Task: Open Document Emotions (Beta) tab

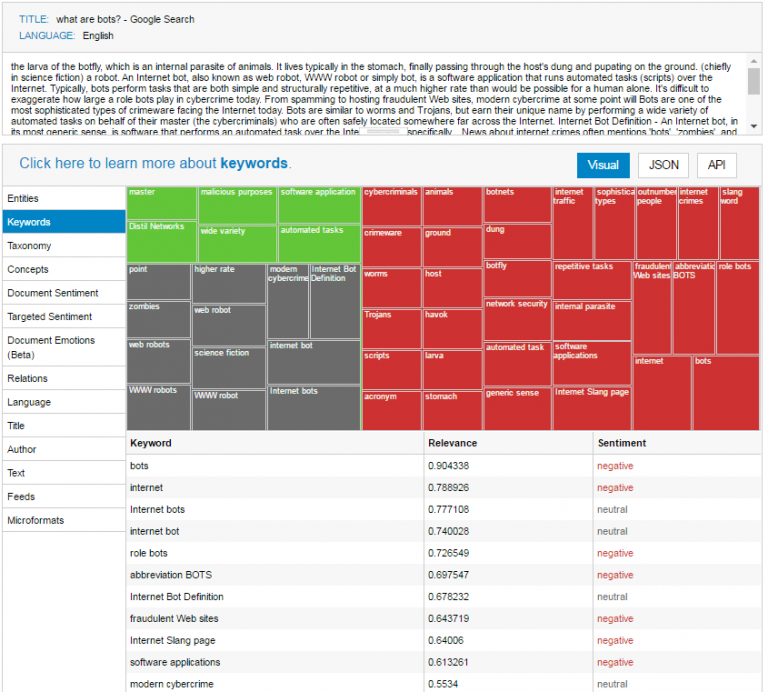Action: point(64,347)
